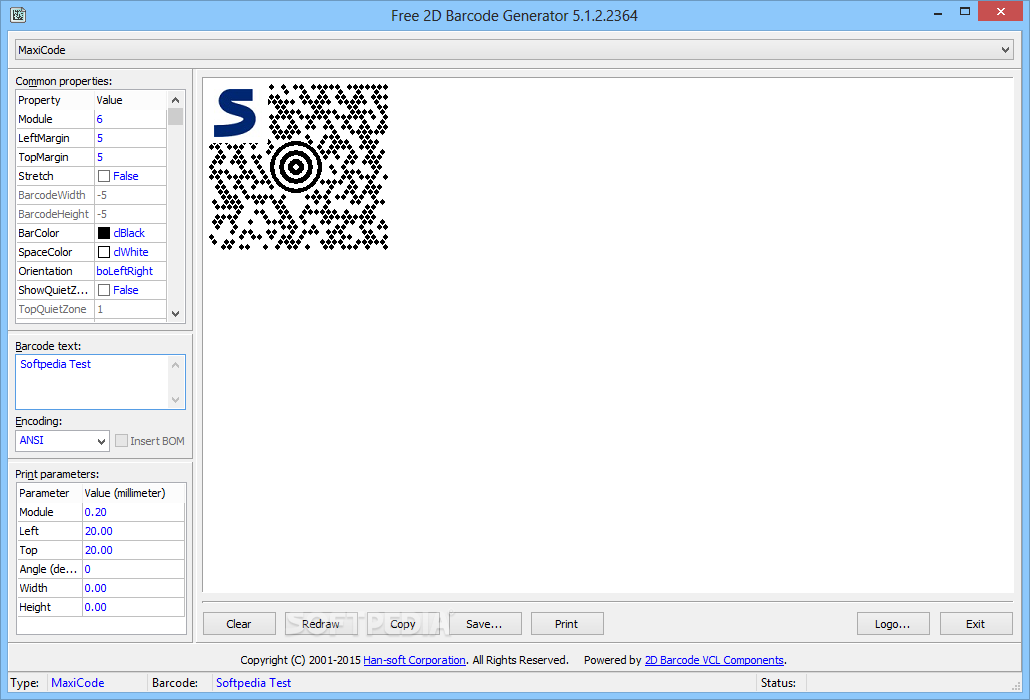Click the Module value 6 cell

click(130, 119)
